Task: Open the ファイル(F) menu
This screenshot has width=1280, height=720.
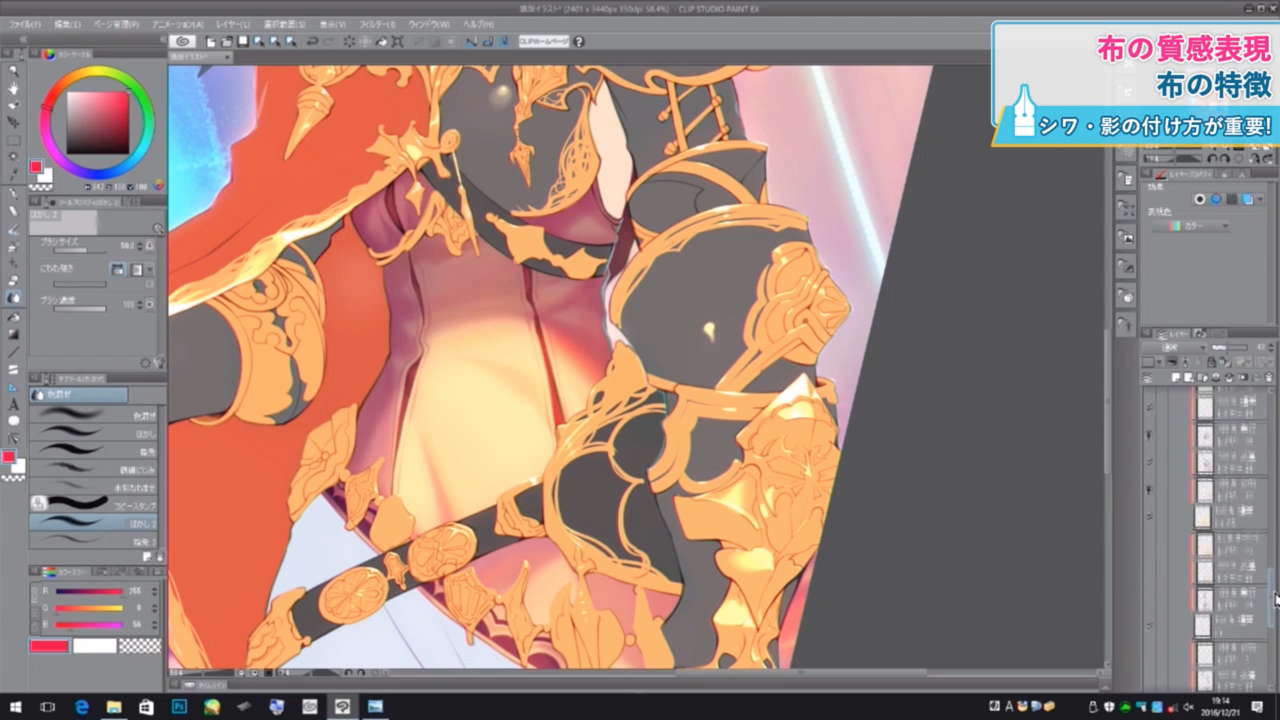Action: (26, 23)
